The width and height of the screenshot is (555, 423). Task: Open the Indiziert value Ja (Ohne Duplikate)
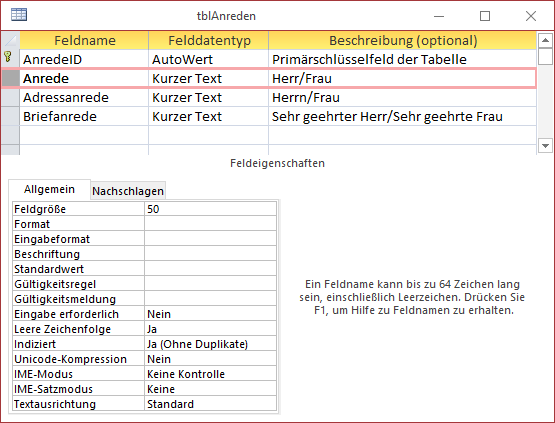point(210,344)
